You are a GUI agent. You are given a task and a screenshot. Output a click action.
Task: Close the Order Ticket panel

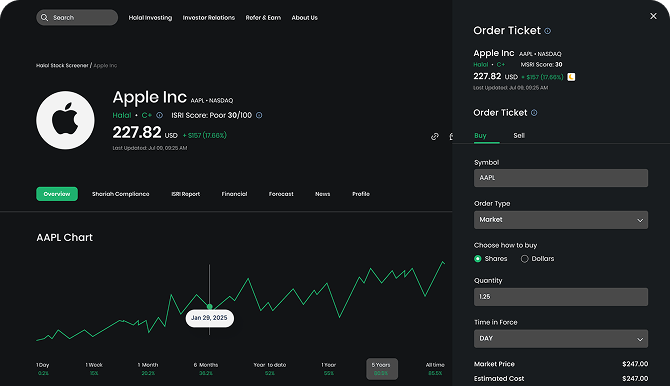[653, 16]
